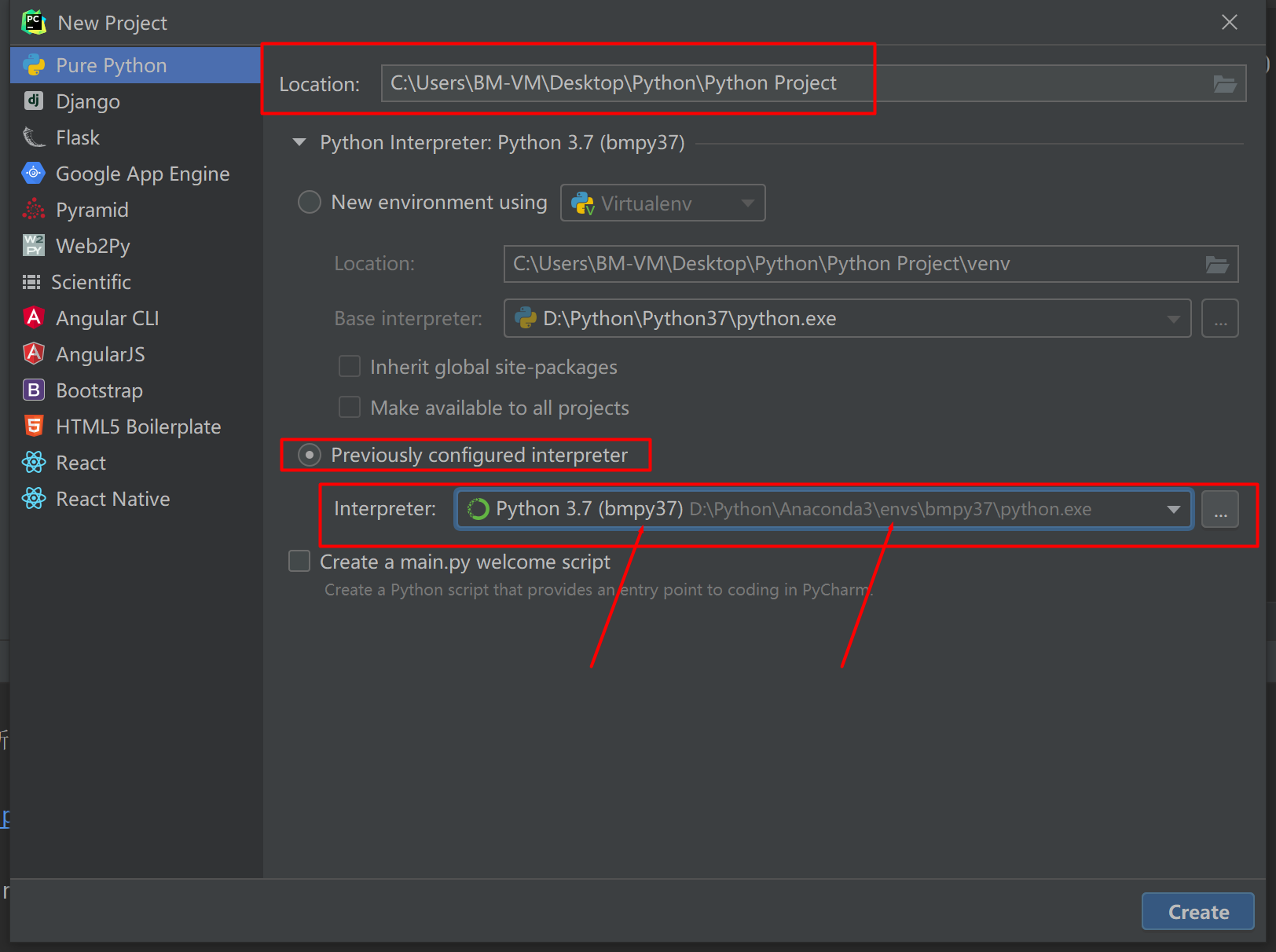This screenshot has width=1276, height=952.
Task: Click the Pure Python snake icon
Action: point(34,65)
